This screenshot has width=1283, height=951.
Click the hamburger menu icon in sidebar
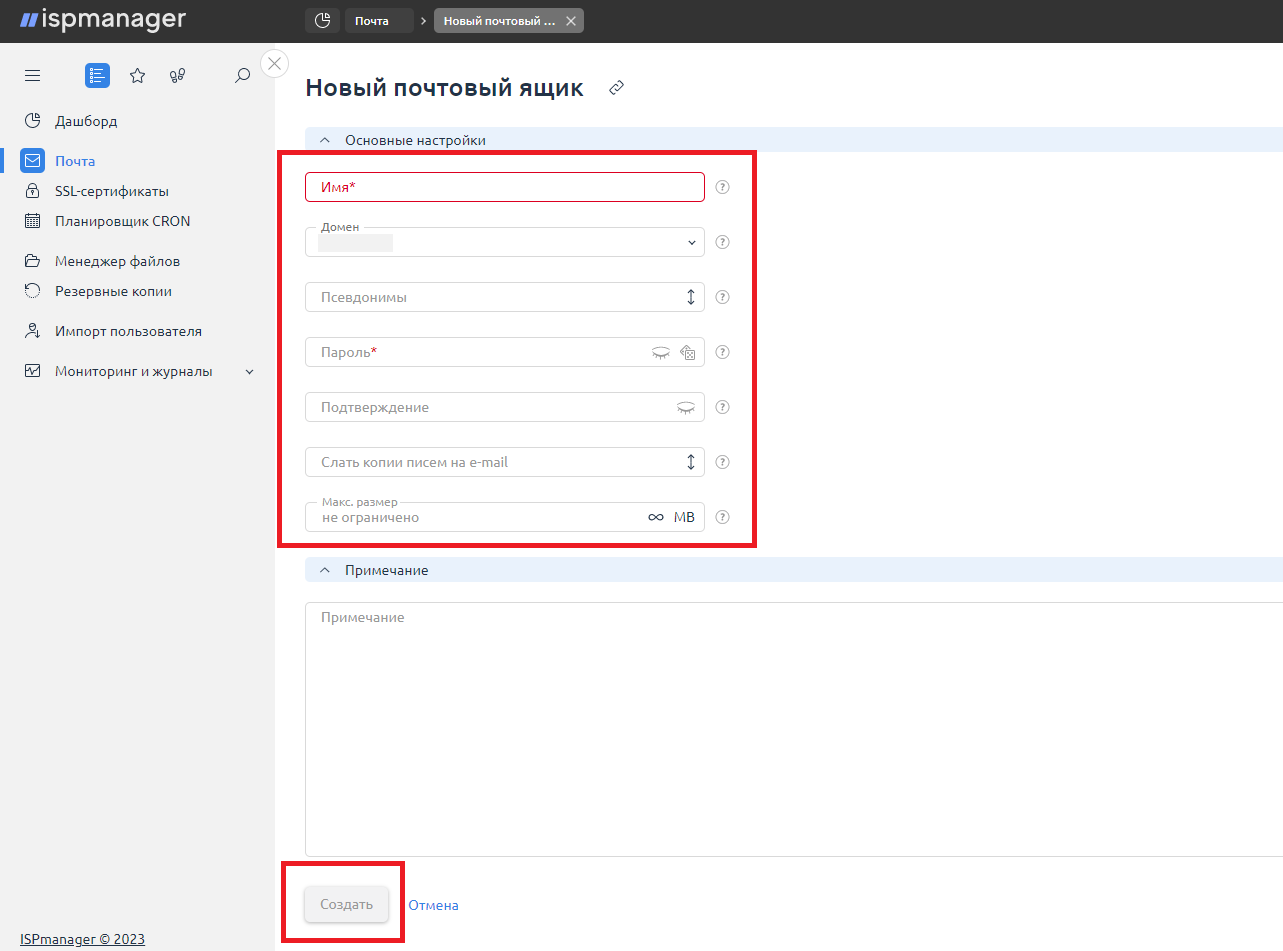pos(33,76)
